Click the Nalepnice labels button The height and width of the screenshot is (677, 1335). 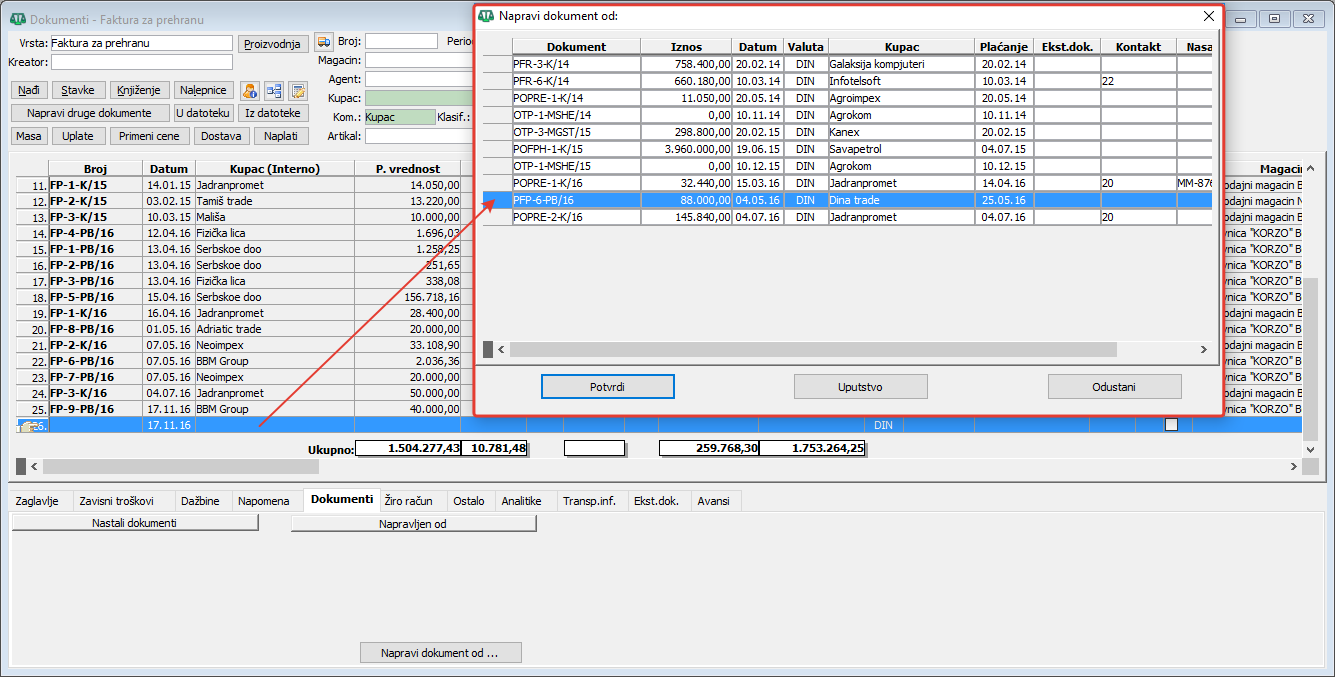[x=204, y=91]
